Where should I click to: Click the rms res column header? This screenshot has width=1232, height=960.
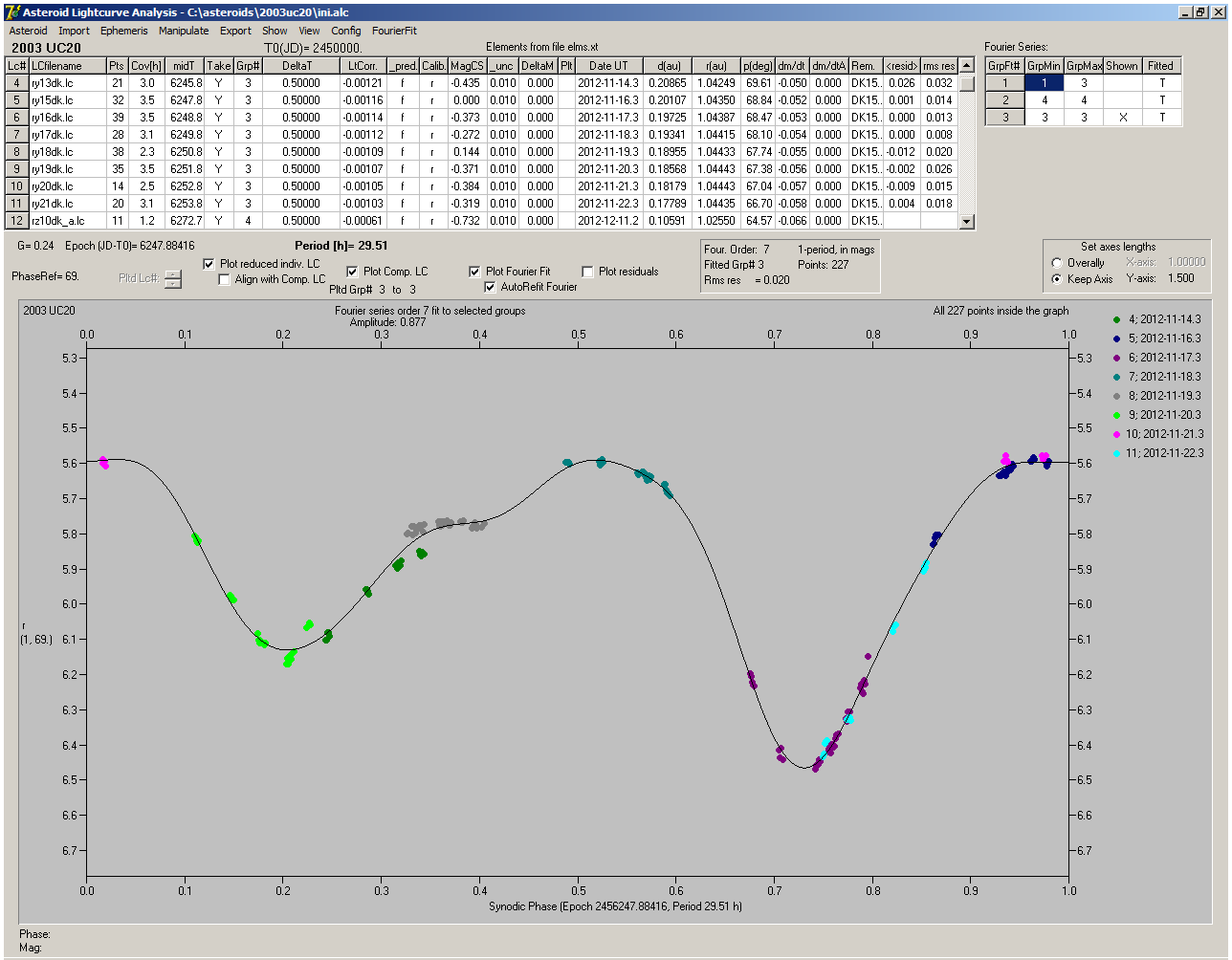pyautogui.click(x=938, y=66)
